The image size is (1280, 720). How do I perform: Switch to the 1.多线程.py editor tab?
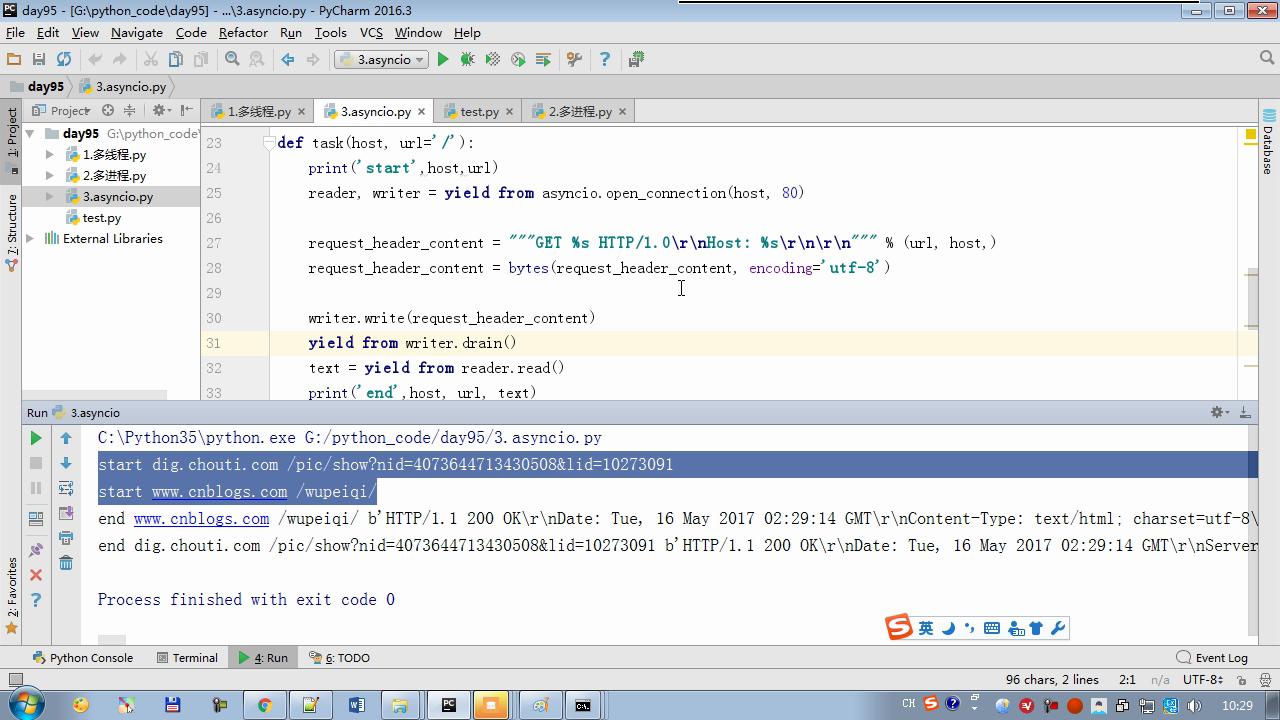pyautogui.click(x=258, y=111)
